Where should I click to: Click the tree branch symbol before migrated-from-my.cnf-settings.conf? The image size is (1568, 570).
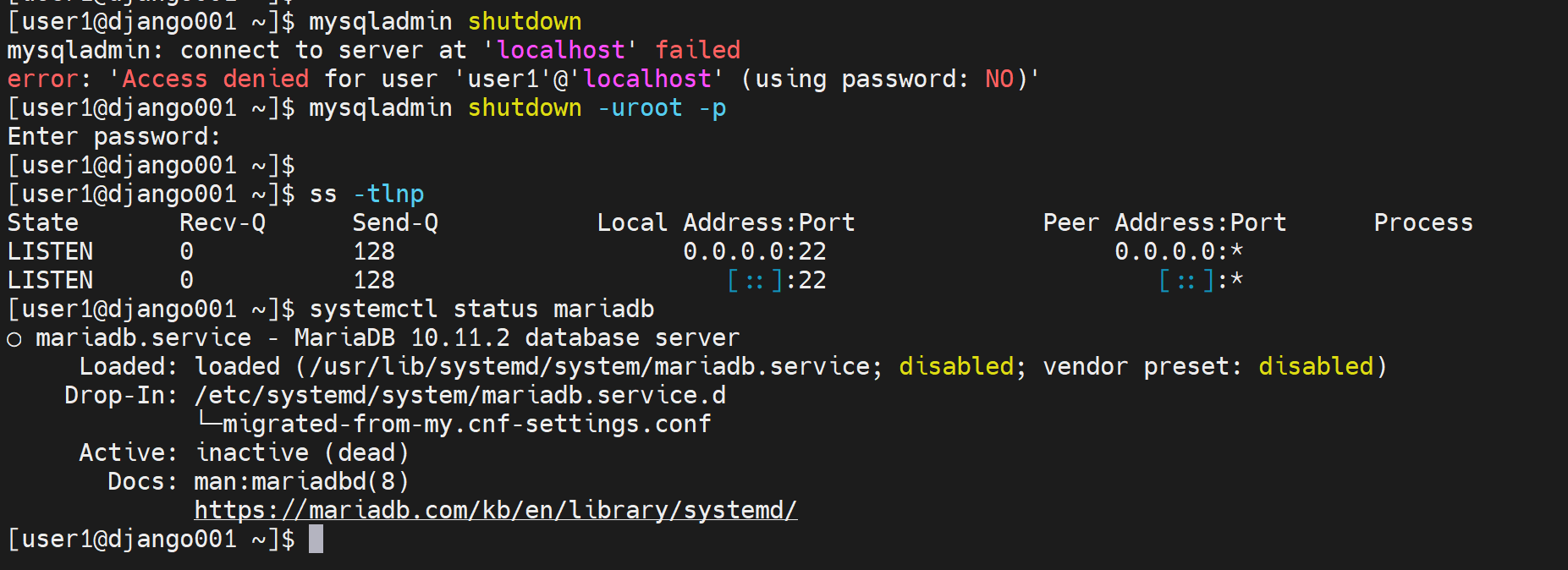[206, 421]
